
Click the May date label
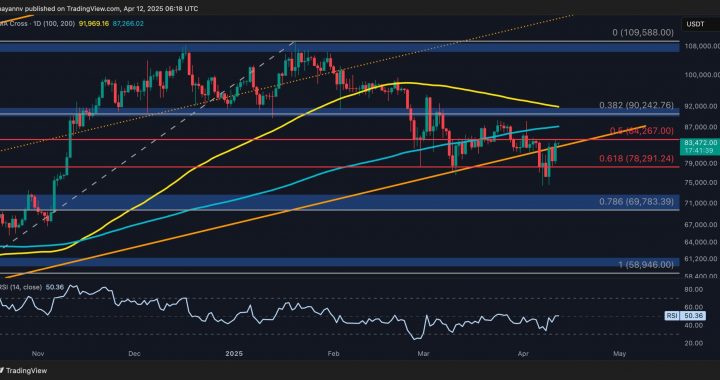click(619, 354)
